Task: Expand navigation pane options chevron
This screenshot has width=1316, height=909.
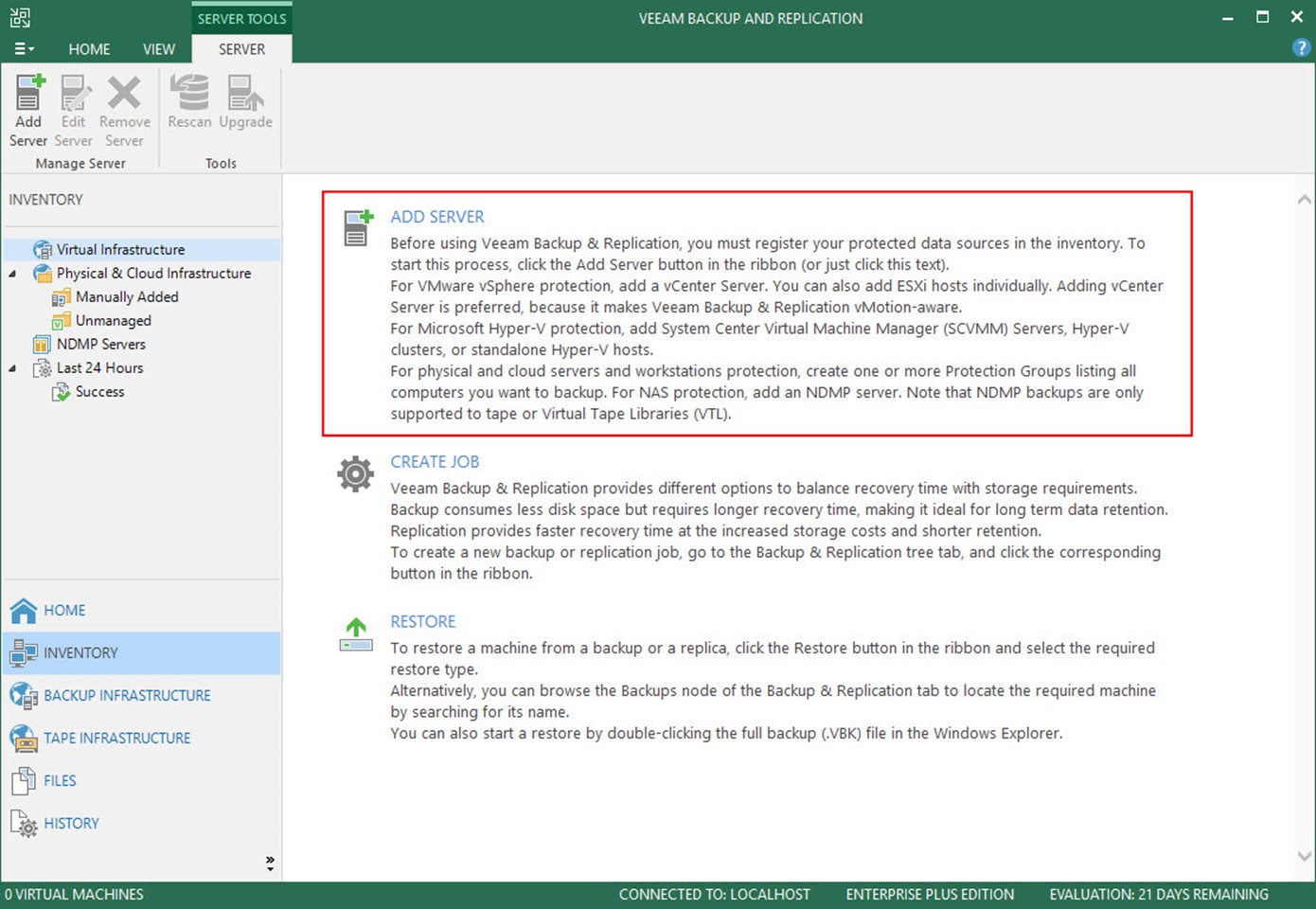Action: click(x=270, y=864)
